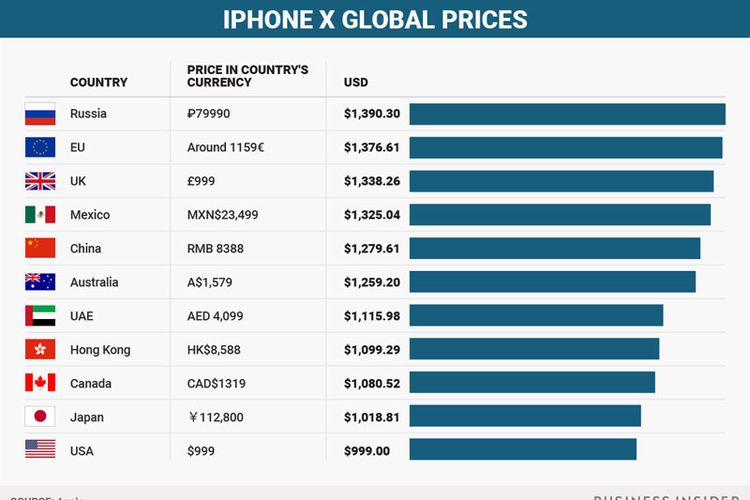
Task: Click the Australia flag icon
Action: point(40,282)
